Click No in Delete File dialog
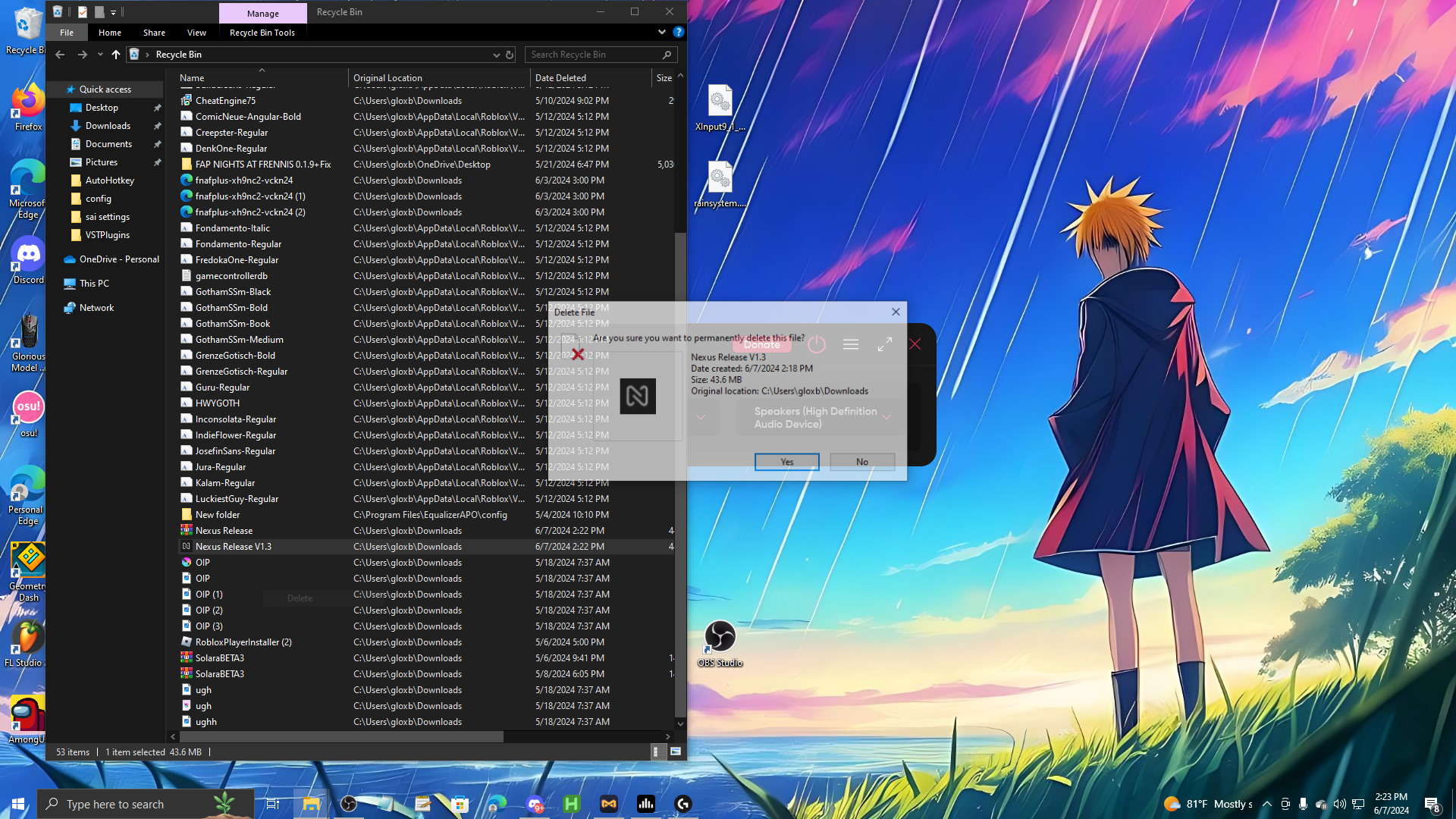 point(861,462)
